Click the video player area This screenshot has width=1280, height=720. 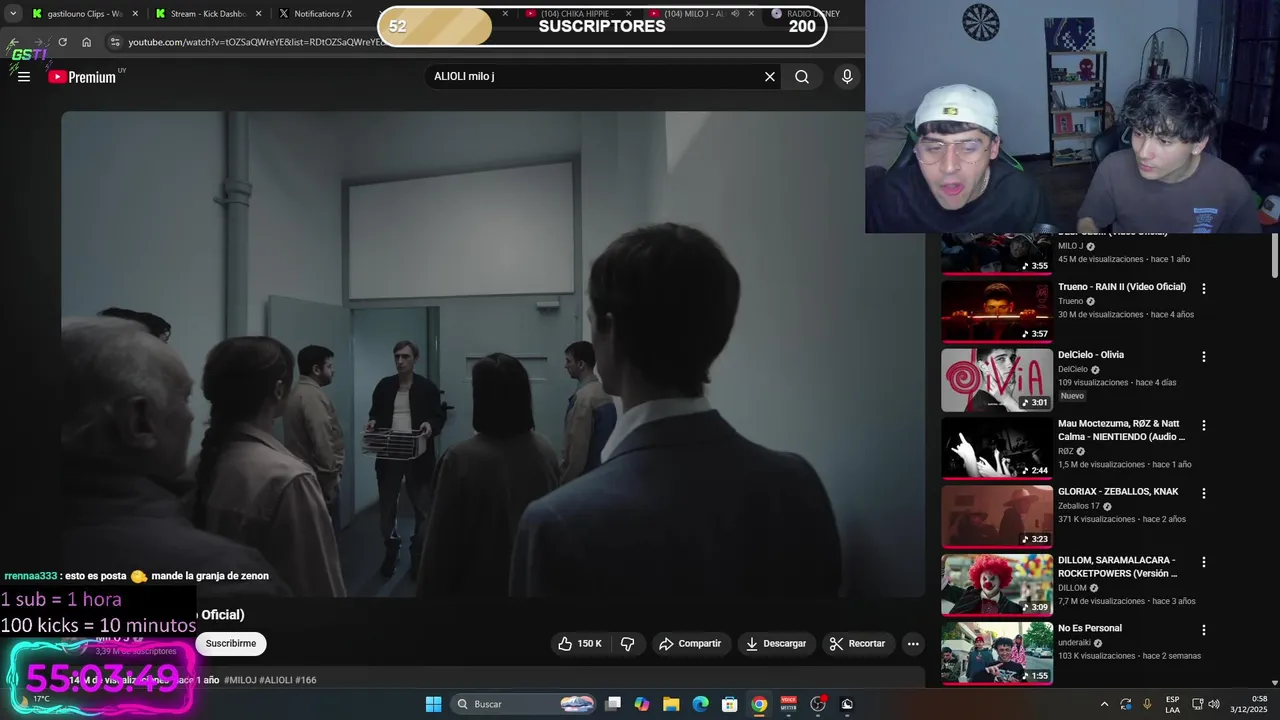[493, 354]
